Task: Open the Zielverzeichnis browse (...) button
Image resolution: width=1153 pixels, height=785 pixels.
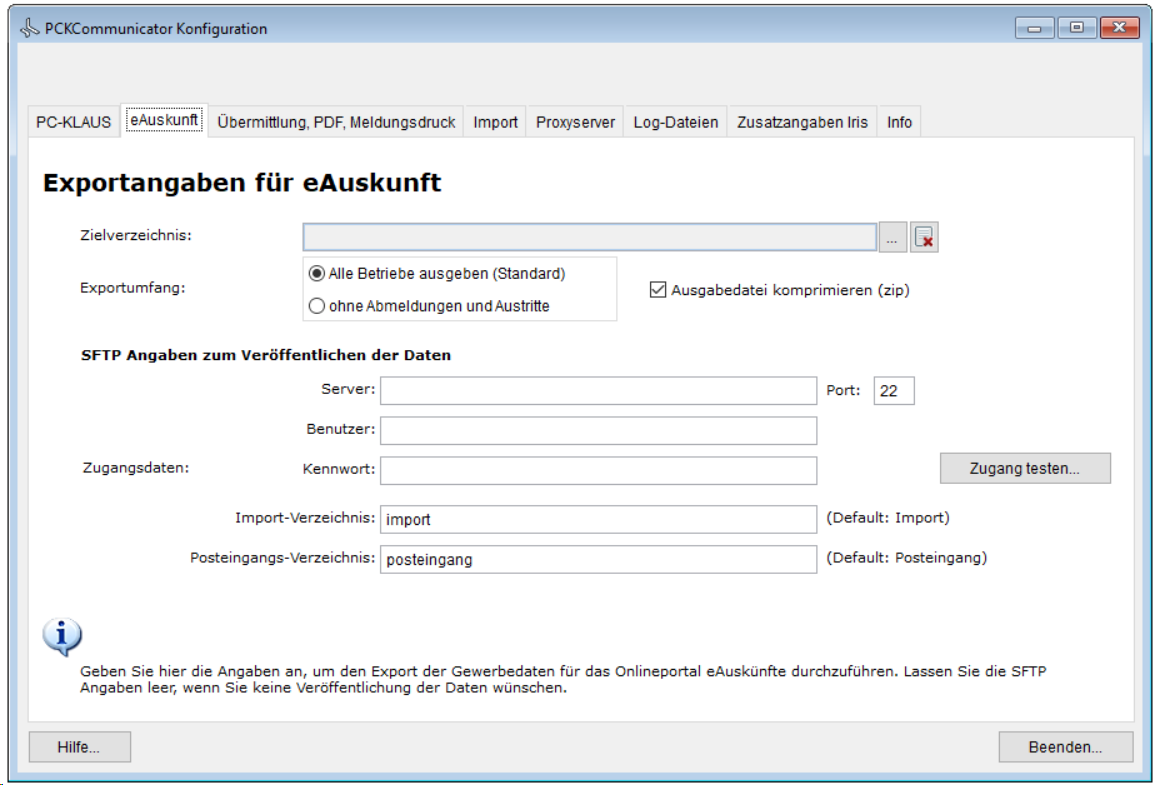Action: pyautogui.click(x=893, y=238)
